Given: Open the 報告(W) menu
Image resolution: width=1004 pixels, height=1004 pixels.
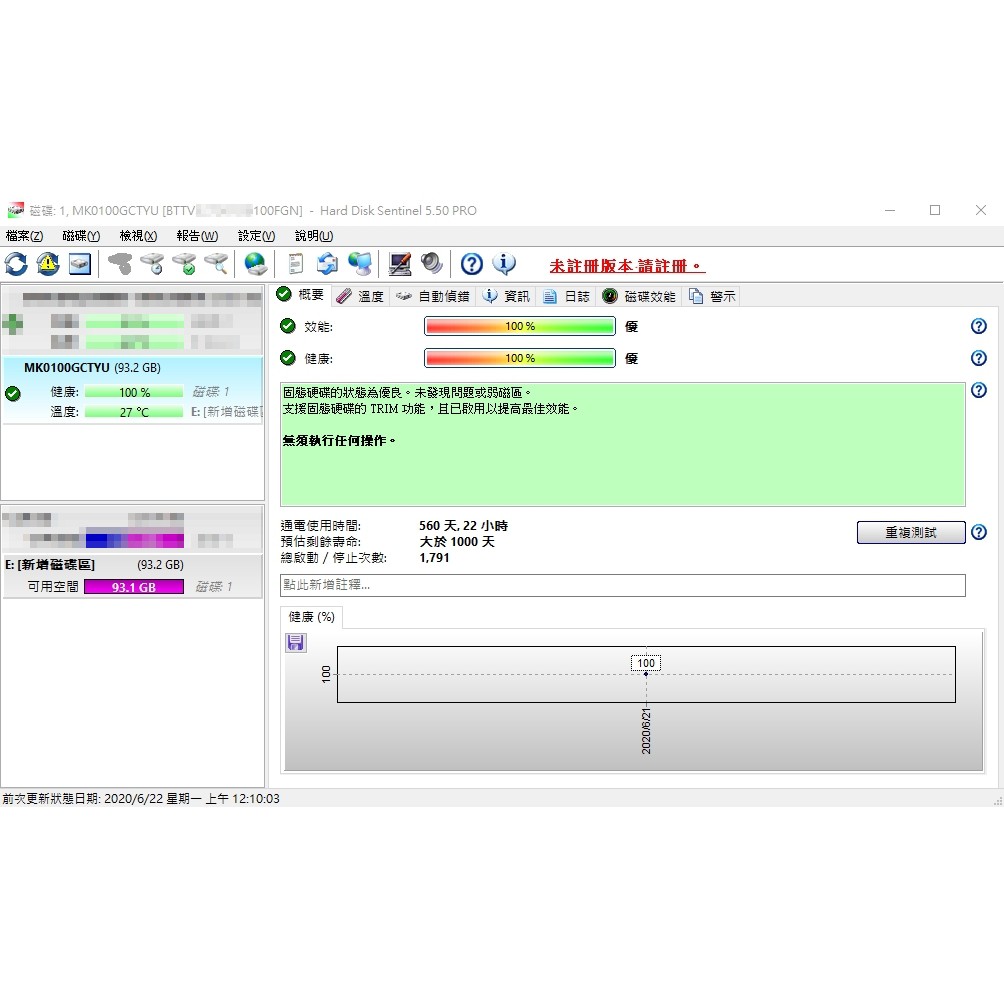Looking at the screenshot, I should point(197,236).
